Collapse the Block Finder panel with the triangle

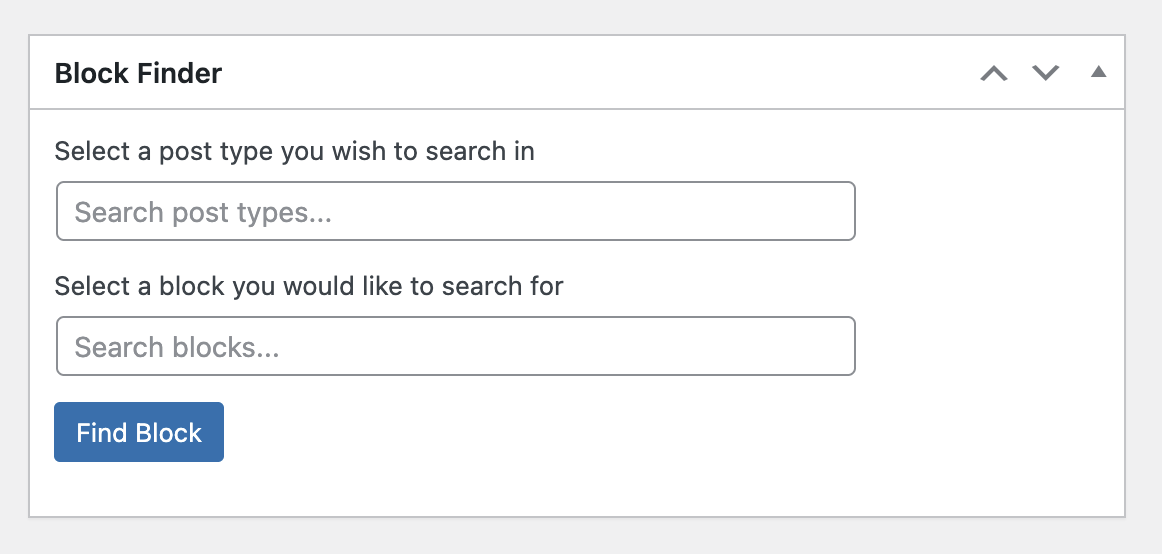pos(1098,72)
